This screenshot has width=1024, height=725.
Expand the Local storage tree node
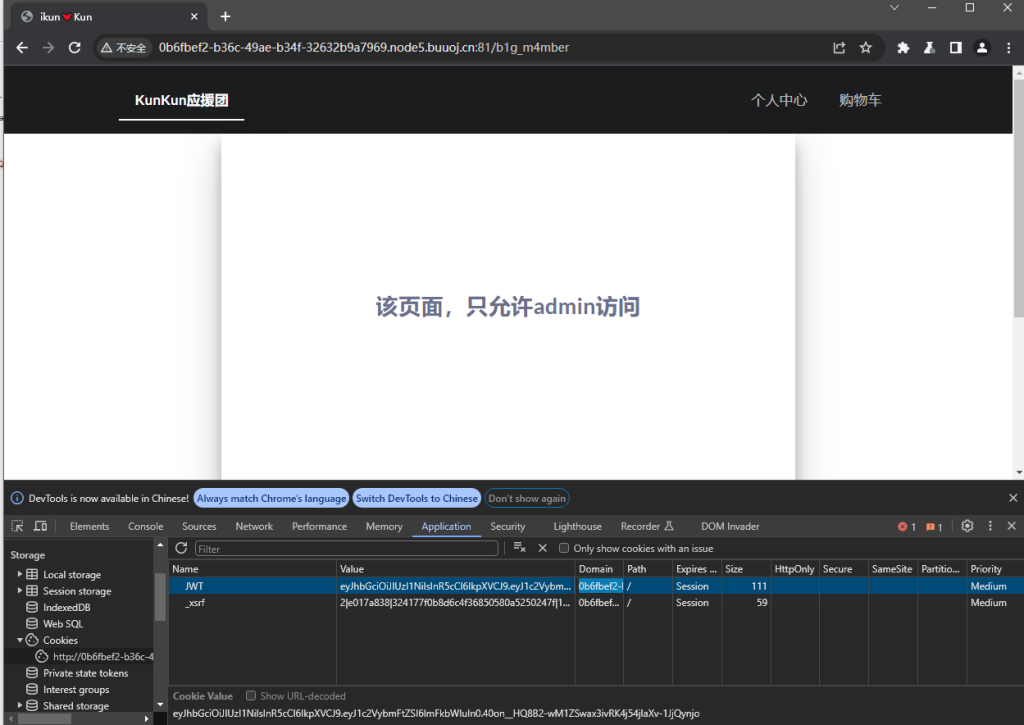19,575
